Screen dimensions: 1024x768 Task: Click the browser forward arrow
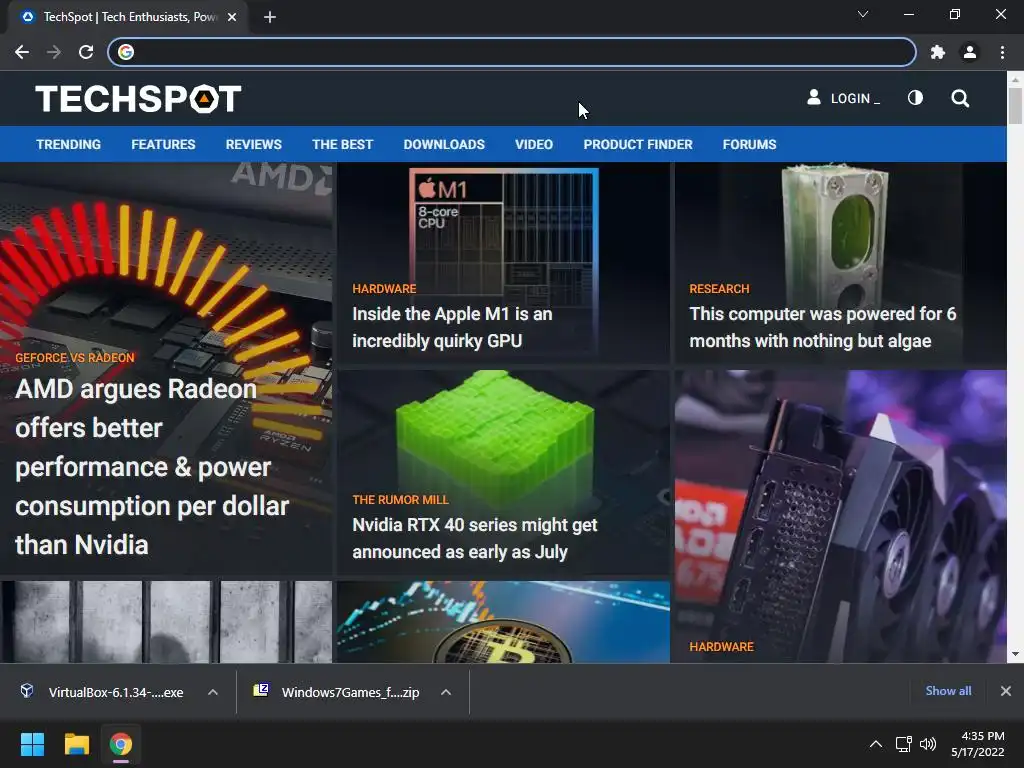[x=54, y=52]
